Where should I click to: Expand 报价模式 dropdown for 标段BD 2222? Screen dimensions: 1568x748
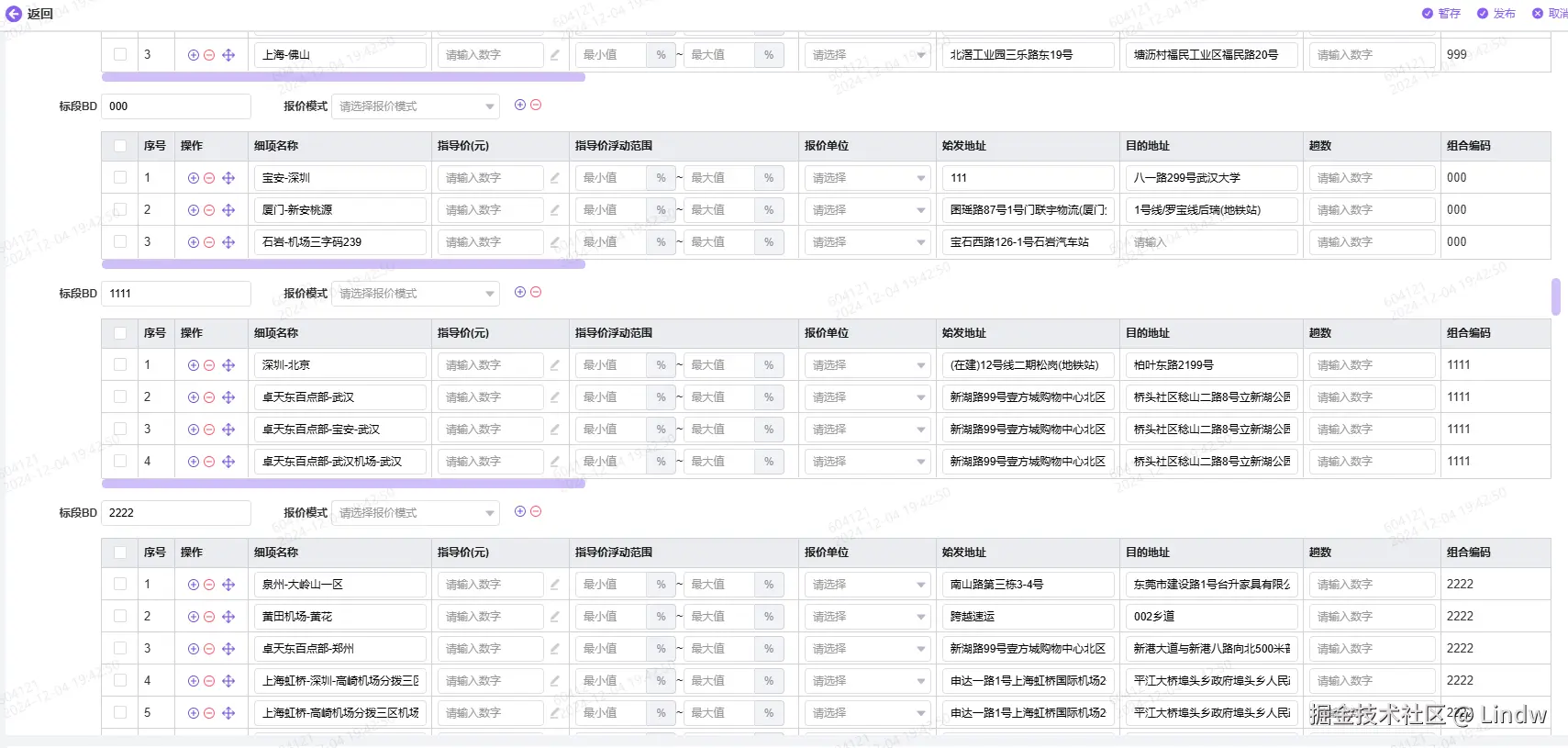416,513
